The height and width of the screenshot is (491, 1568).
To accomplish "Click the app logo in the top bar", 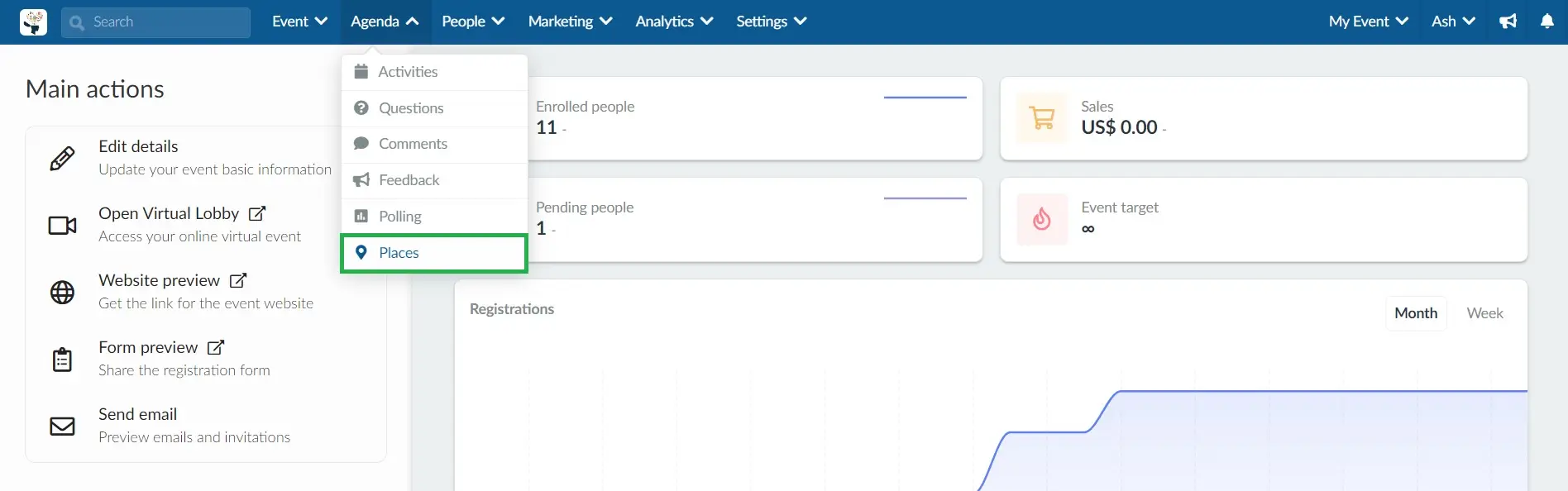I will coord(33,22).
